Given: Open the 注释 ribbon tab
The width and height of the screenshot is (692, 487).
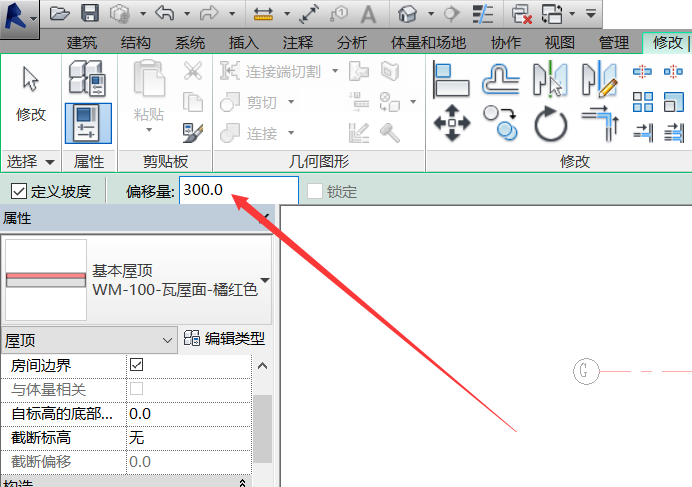Looking at the screenshot, I should [297, 43].
